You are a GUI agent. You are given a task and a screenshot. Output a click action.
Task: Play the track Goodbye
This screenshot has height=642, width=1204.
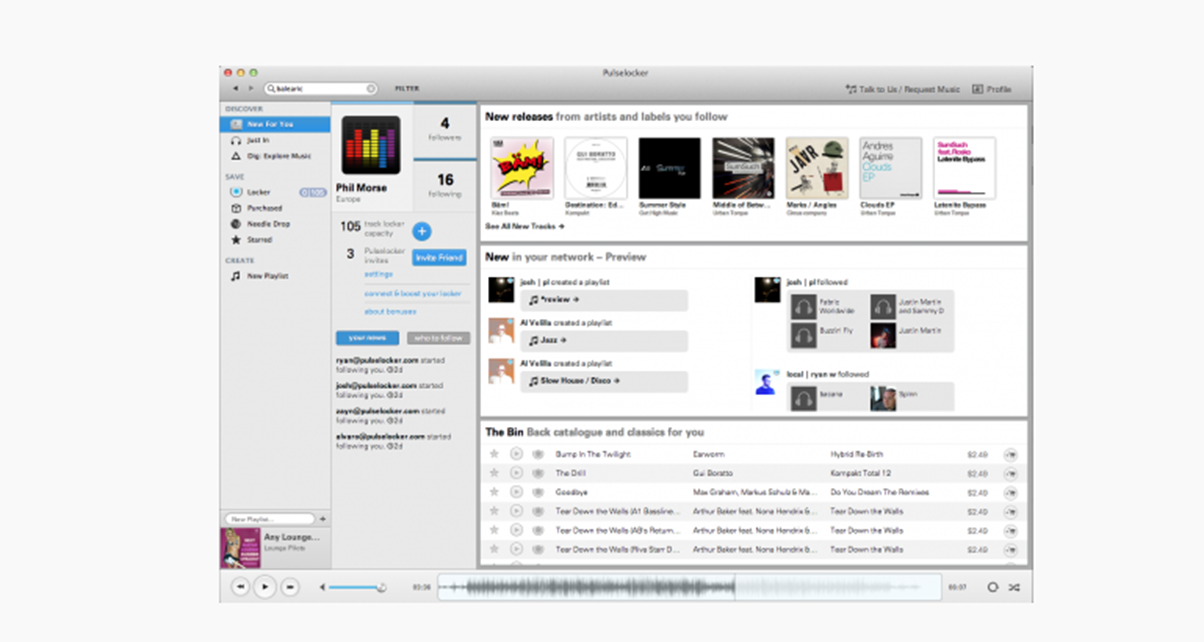[516, 492]
